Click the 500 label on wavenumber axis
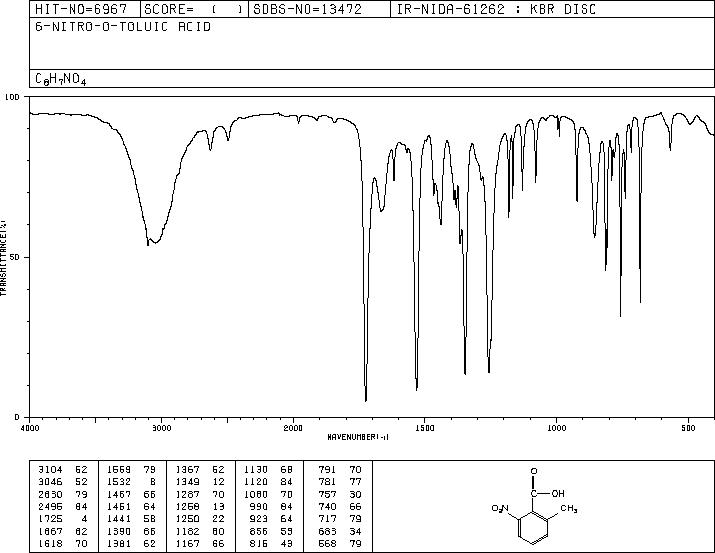Screen dimensions: 715x553 pyautogui.click(x=688, y=428)
